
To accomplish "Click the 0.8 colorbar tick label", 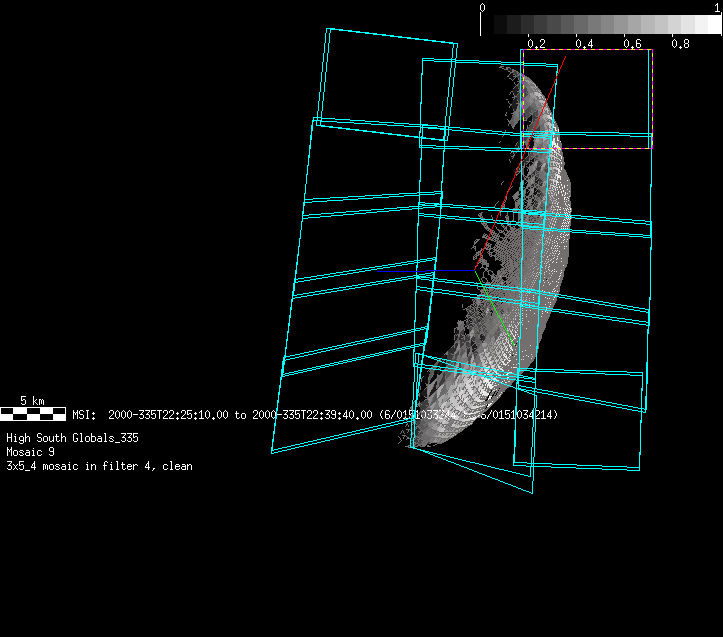I will [x=680, y=44].
